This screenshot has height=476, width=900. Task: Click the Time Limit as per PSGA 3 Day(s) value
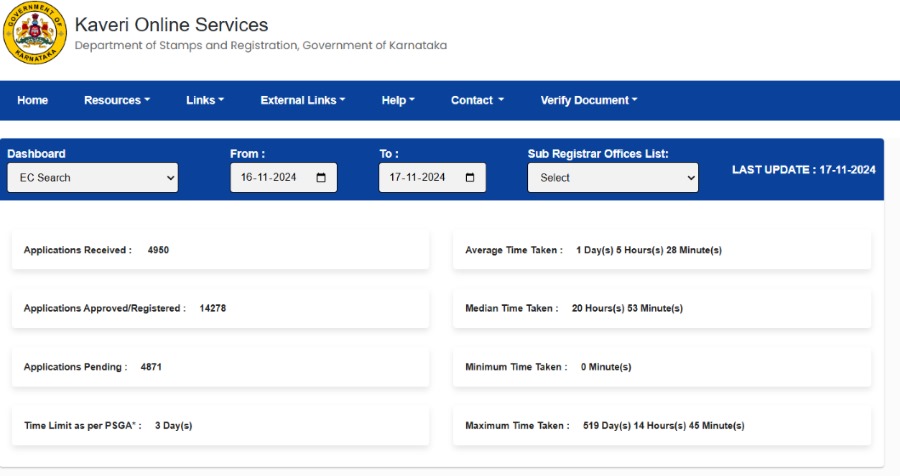[173, 425]
